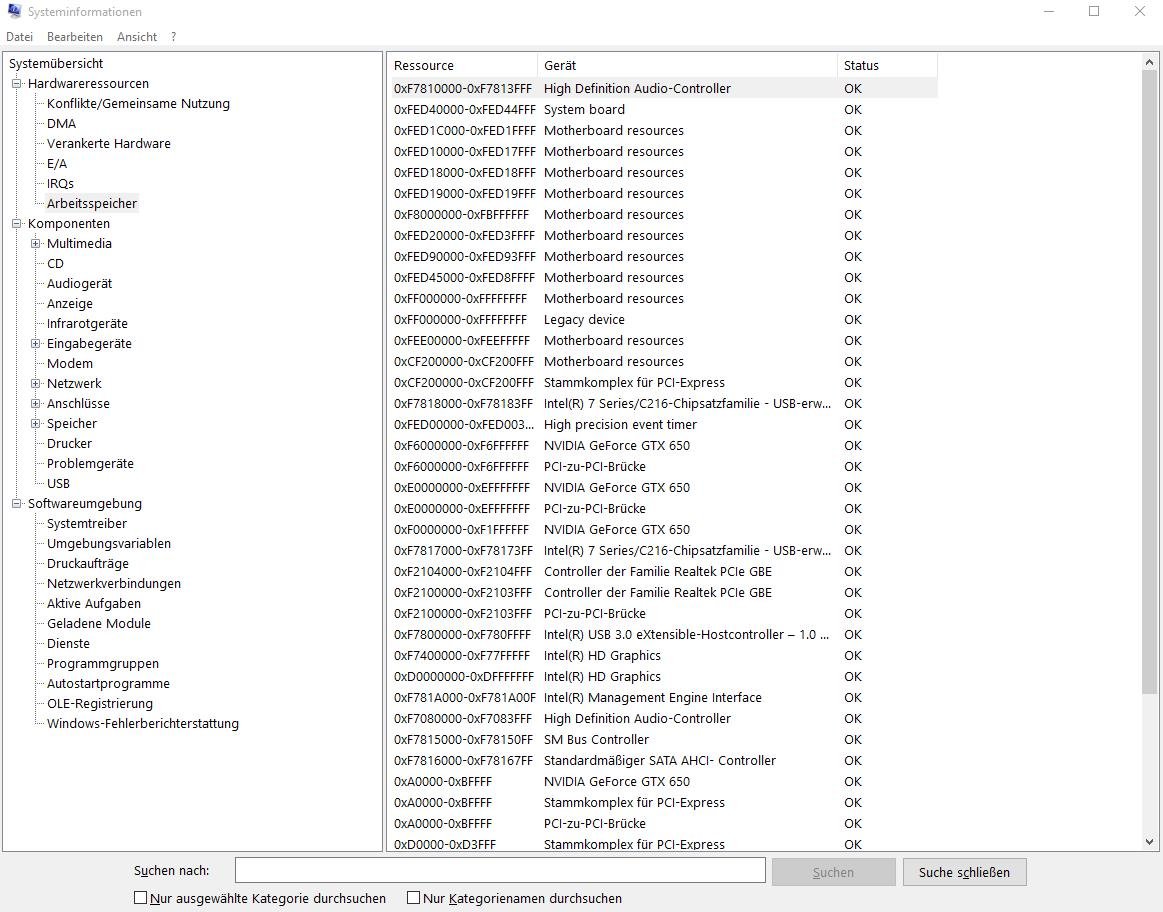Image resolution: width=1163 pixels, height=912 pixels.
Task: Enable Nur ausgewählte Kategorie durchsuchen checkbox
Action: point(140,898)
